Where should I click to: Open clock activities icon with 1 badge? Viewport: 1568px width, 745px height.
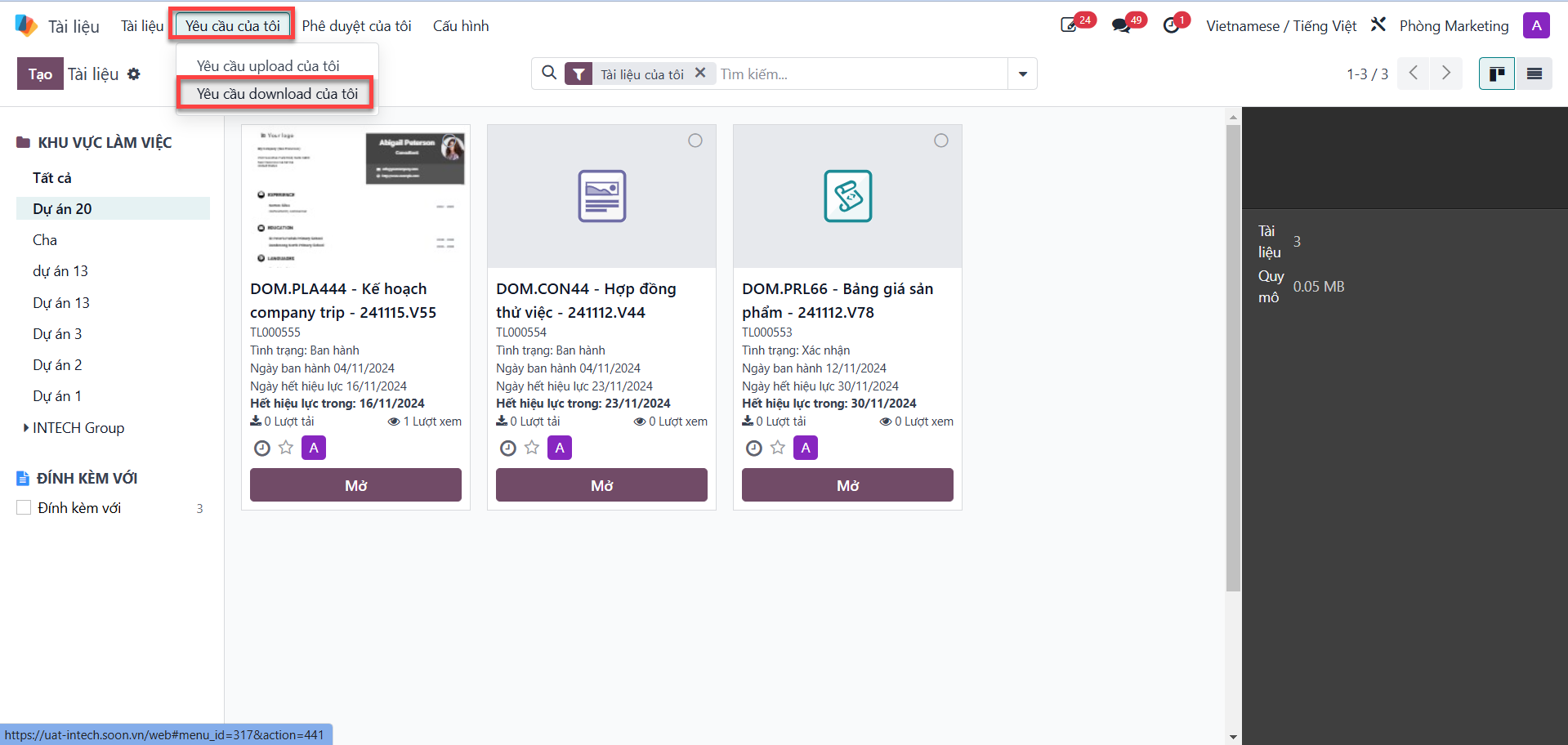pos(1171,25)
